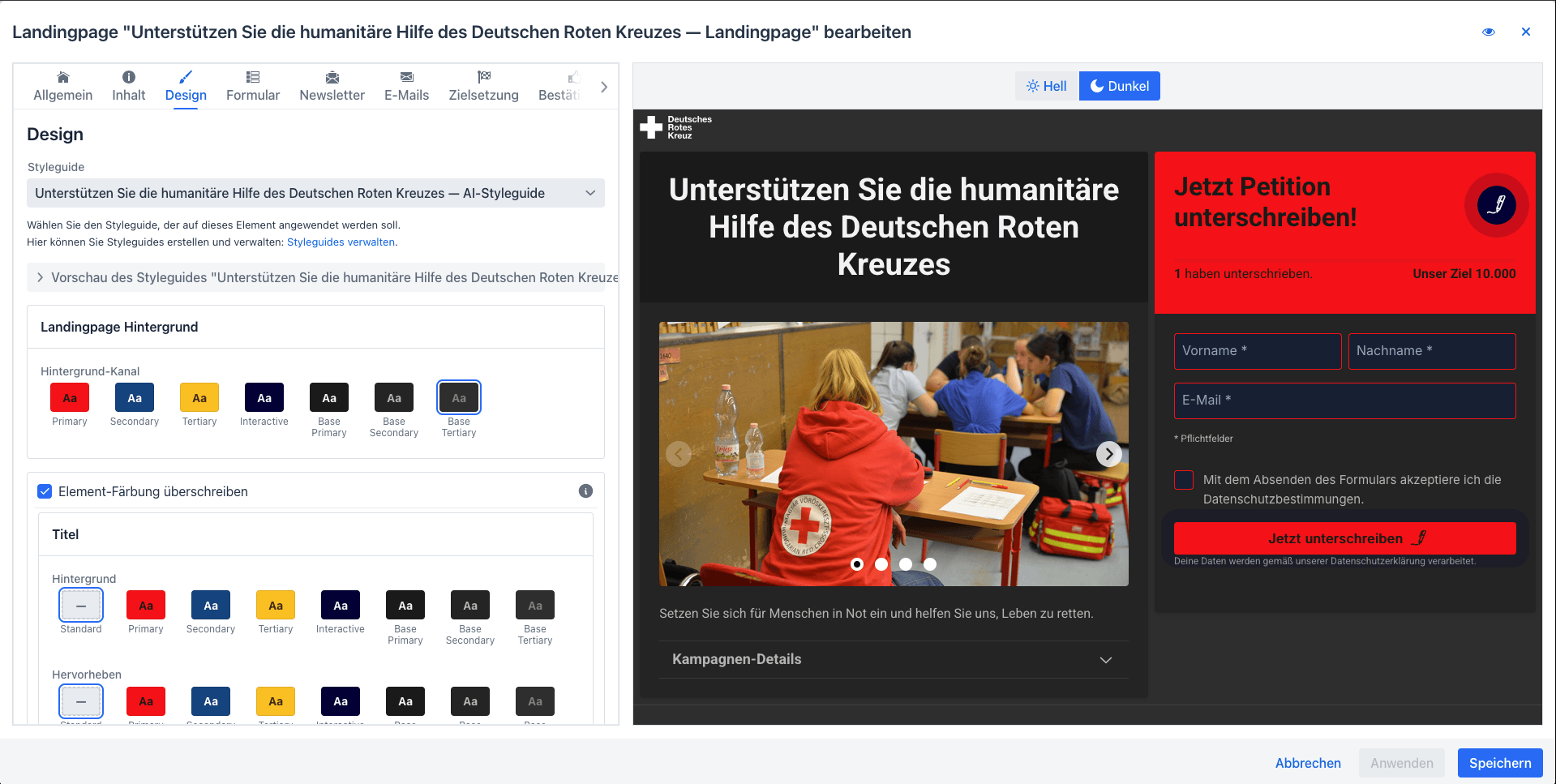Uncheck Element-Färbung überschreiben checkbox

tap(45, 491)
